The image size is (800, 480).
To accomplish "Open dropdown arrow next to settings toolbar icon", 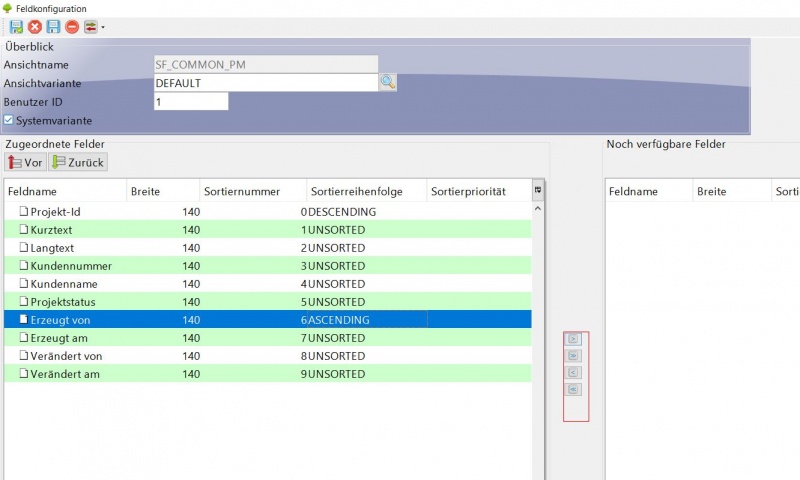I will pyautogui.click(x=102, y=27).
